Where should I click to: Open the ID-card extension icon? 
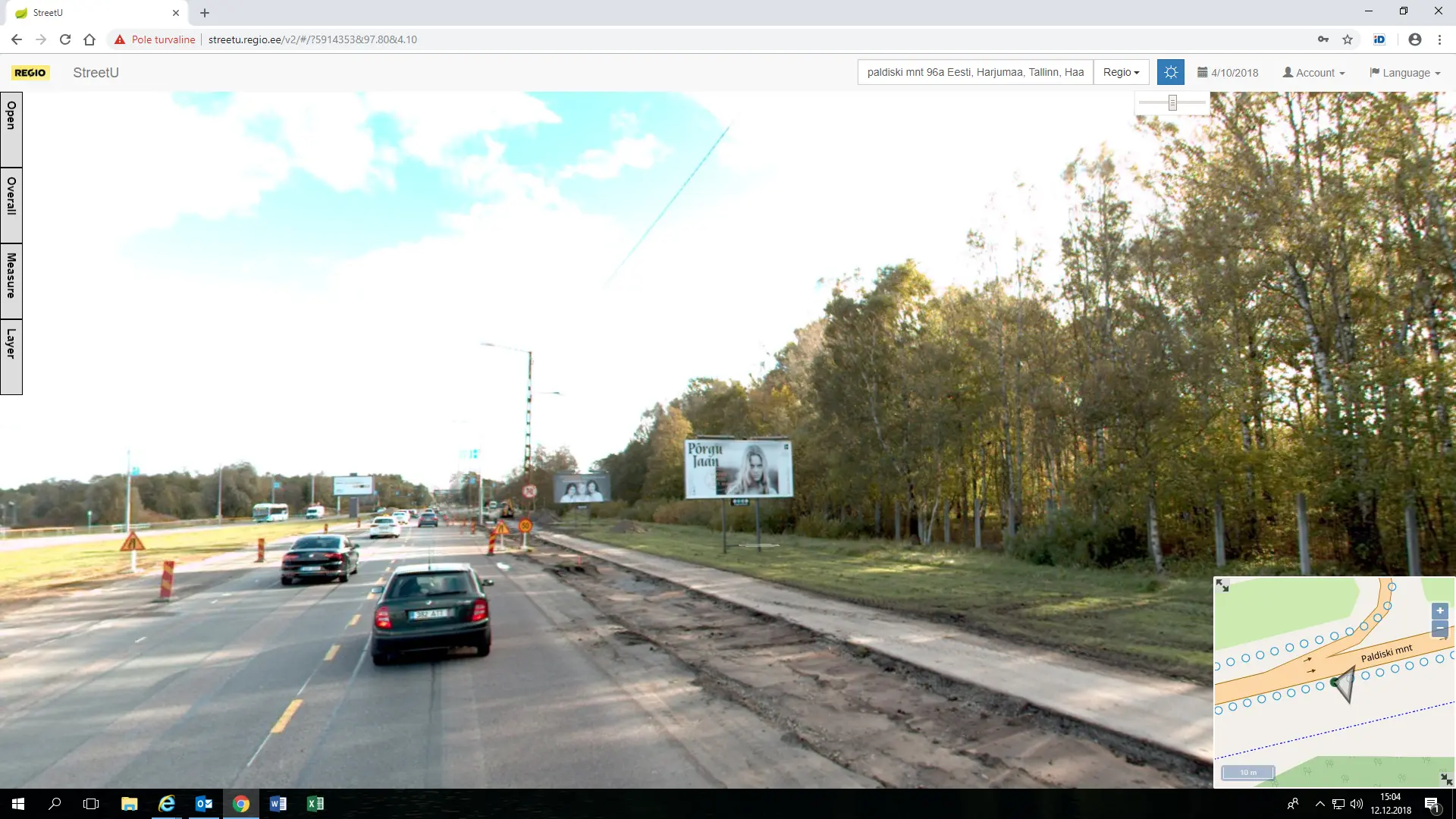pyautogui.click(x=1379, y=39)
